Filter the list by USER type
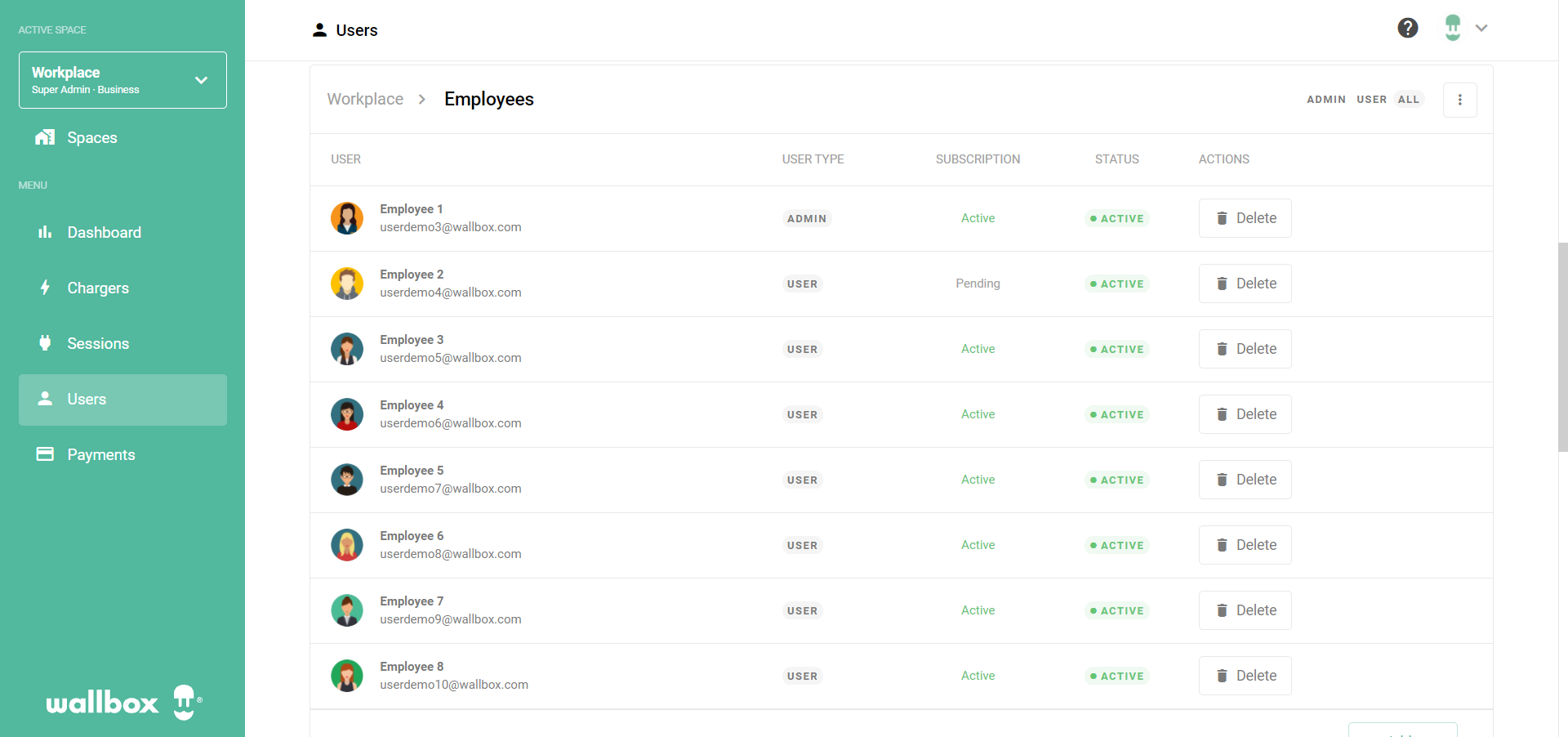 click(x=1371, y=100)
